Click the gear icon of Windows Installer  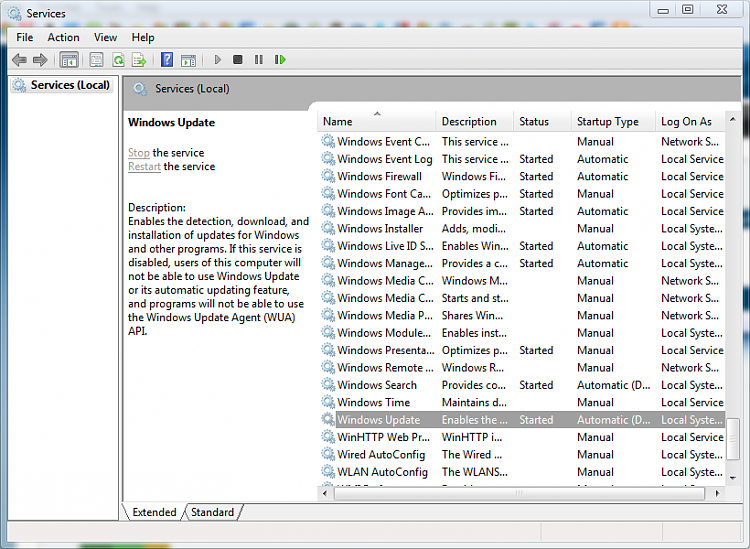click(x=328, y=228)
